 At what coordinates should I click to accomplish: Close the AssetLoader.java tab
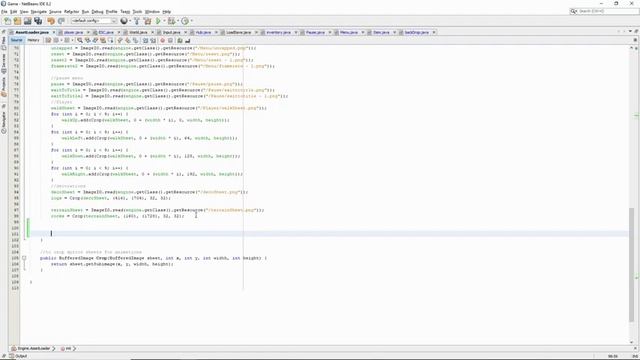tap(53, 32)
